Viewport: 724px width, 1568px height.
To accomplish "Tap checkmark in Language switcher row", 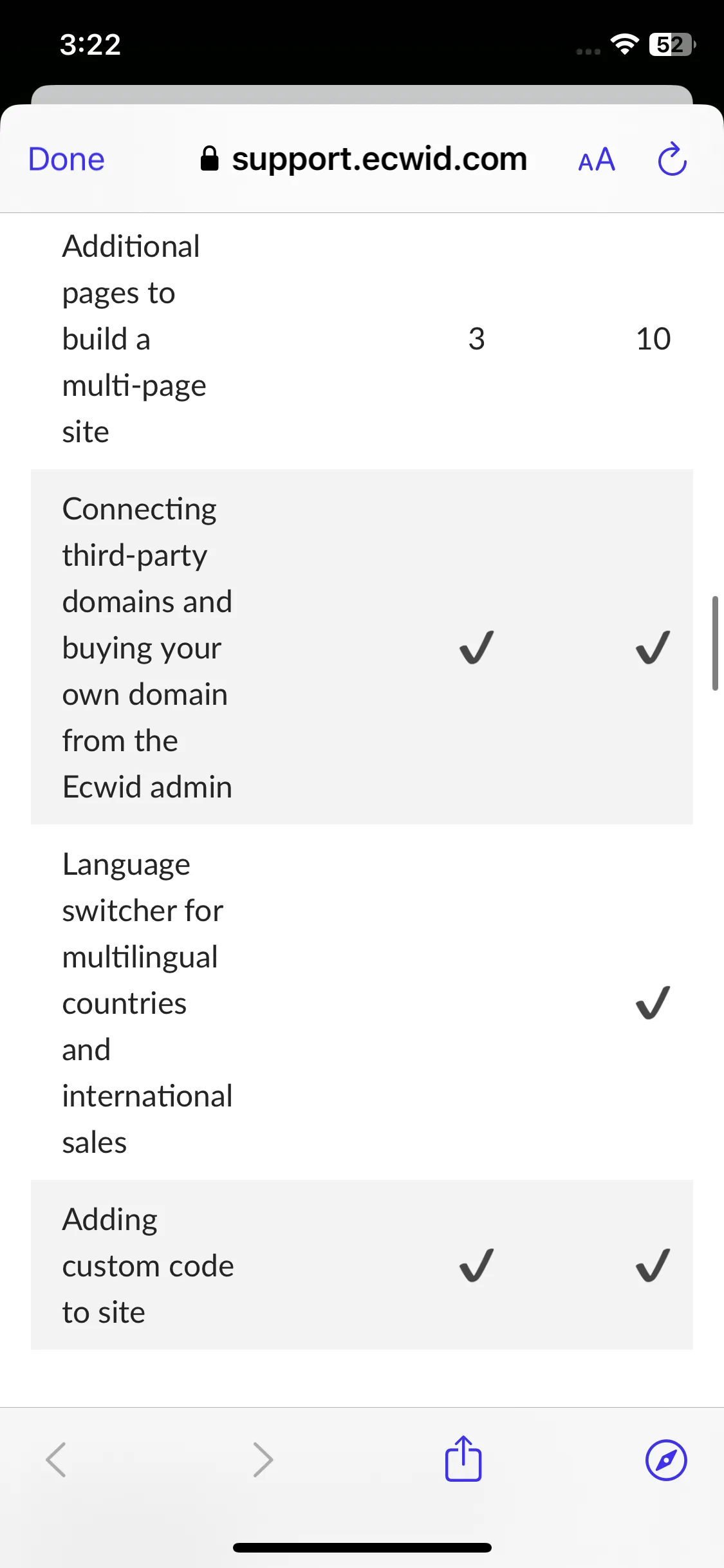I will 653,1003.
